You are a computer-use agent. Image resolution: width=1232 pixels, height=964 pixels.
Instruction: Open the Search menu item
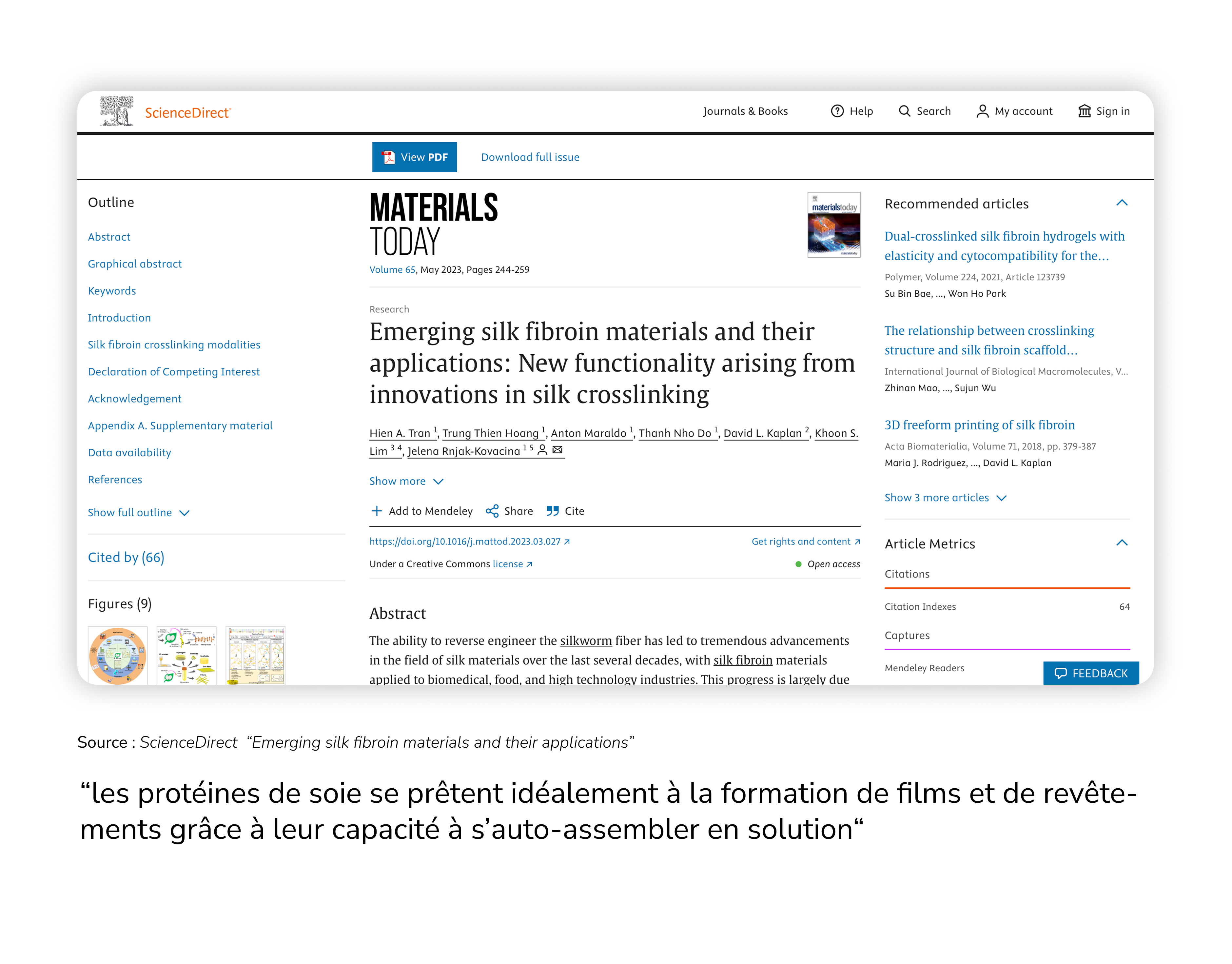coord(925,111)
